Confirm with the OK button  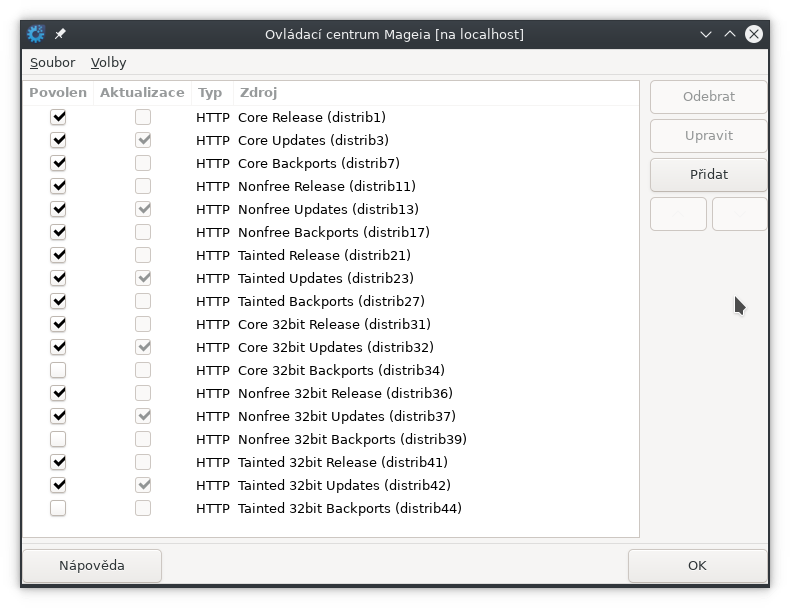[x=697, y=566]
